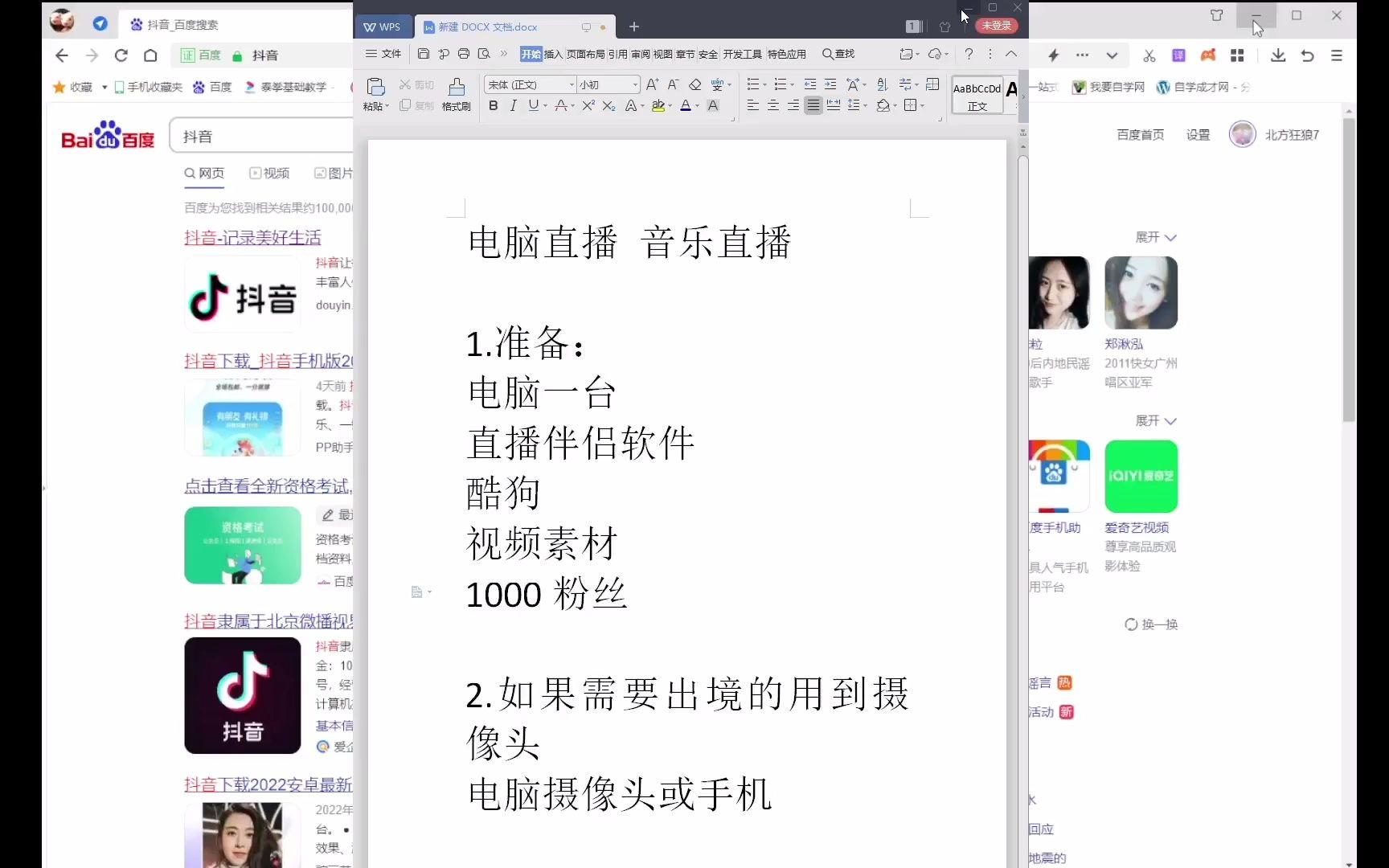The height and width of the screenshot is (868, 1389).
Task: Open the font color A dropdown
Action: click(697, 106)
